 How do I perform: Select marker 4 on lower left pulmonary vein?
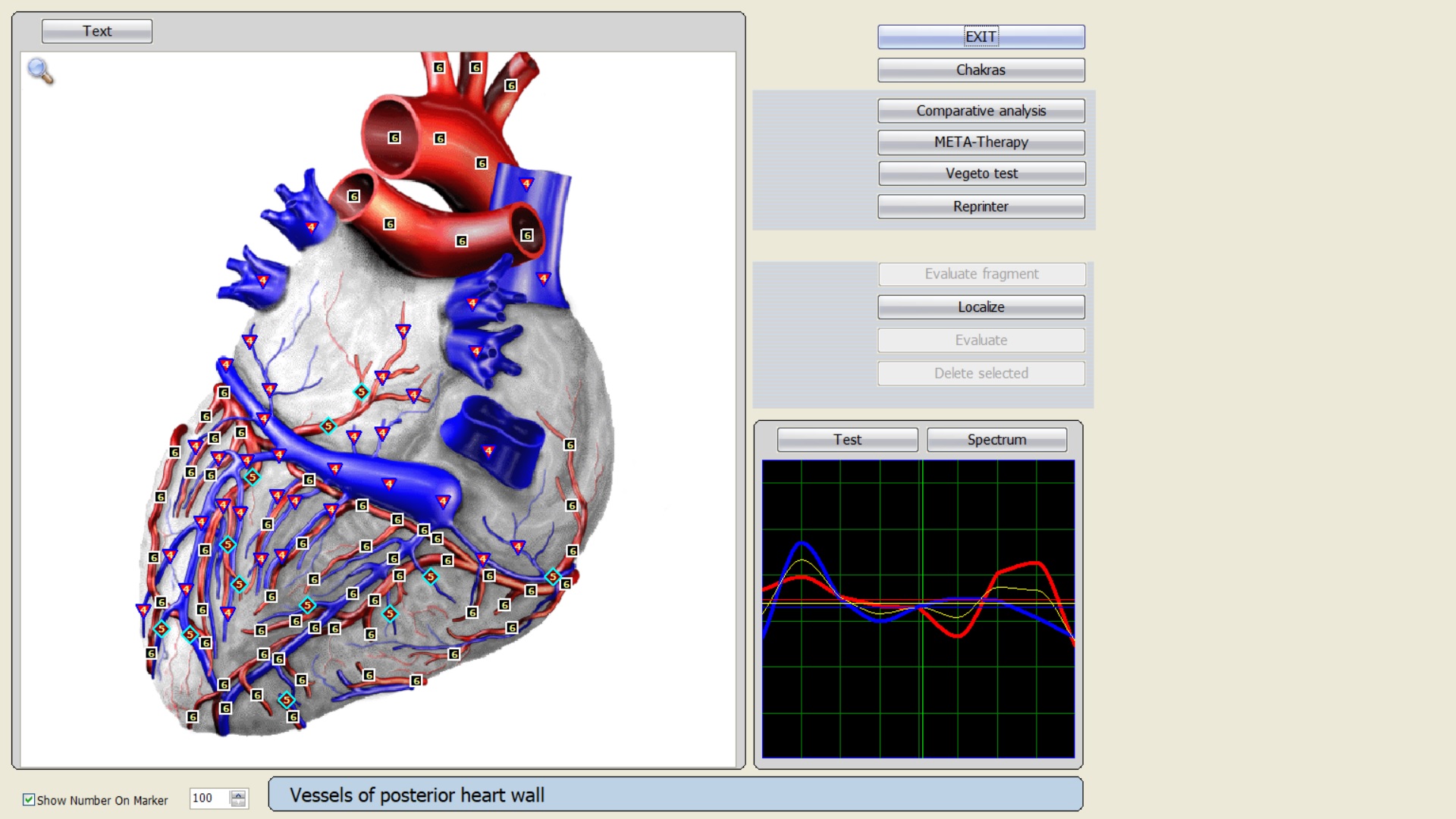[263, 281]
